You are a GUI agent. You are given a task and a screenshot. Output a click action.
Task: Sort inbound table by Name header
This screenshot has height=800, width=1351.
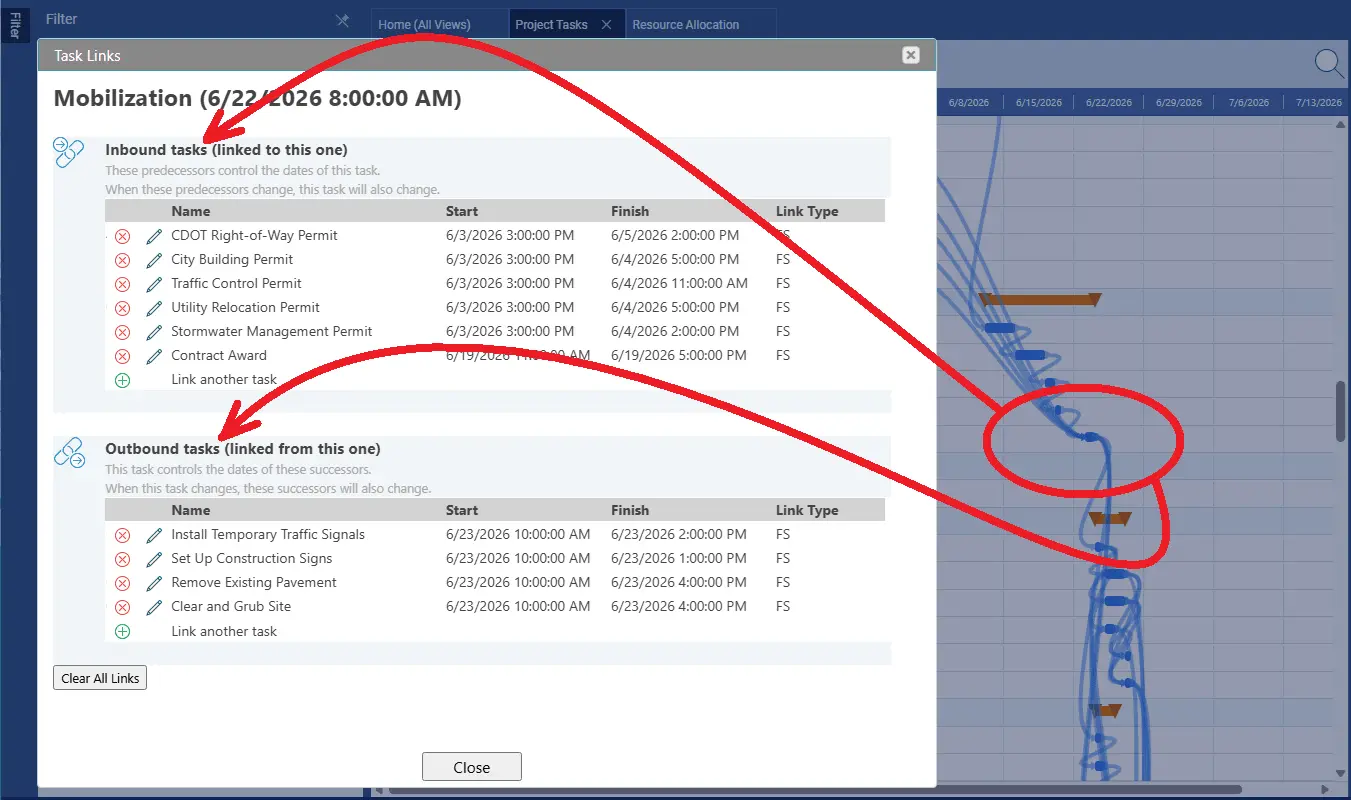pos(191,211)
